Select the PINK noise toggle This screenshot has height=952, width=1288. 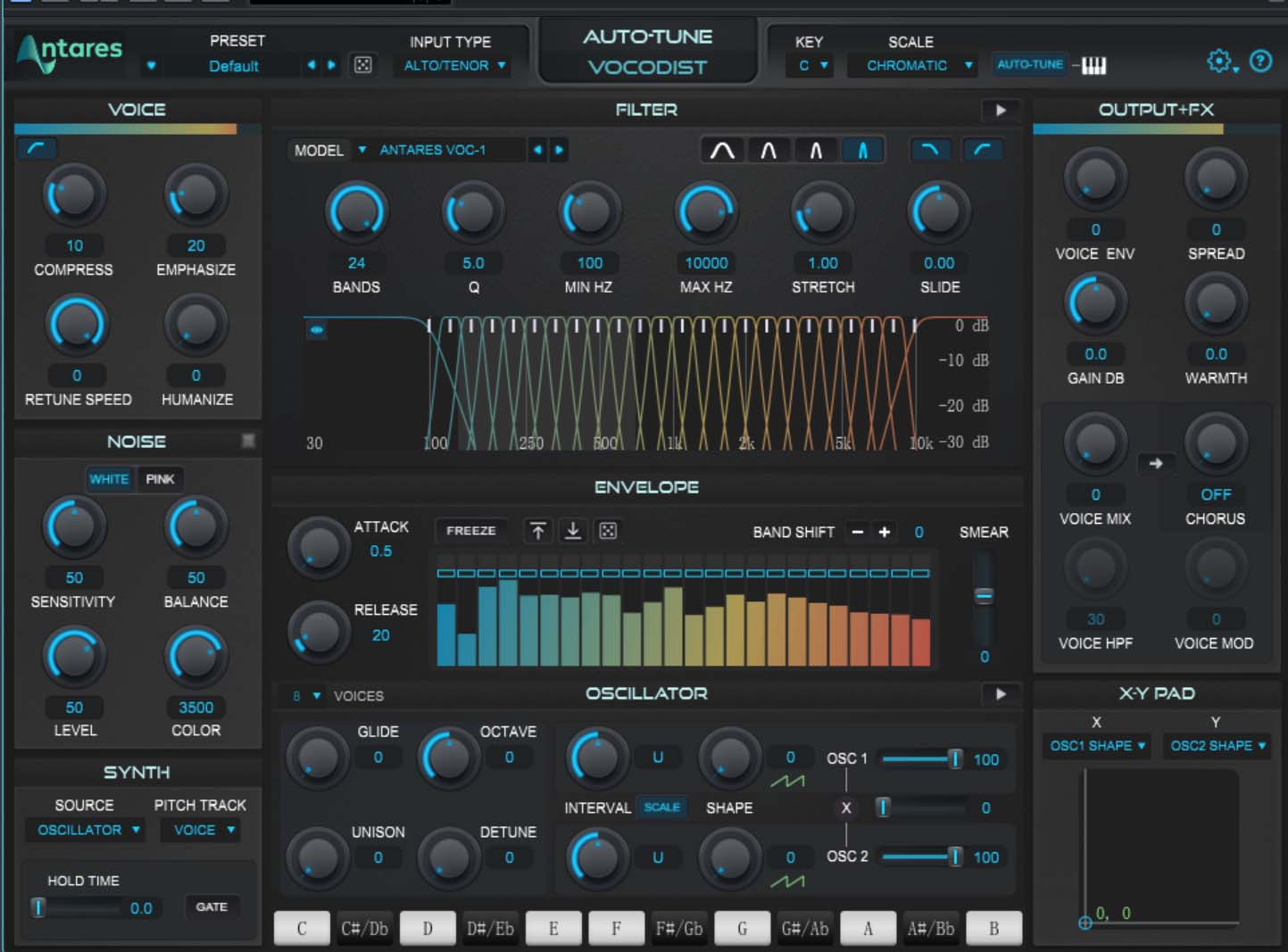tap(160, 479)
